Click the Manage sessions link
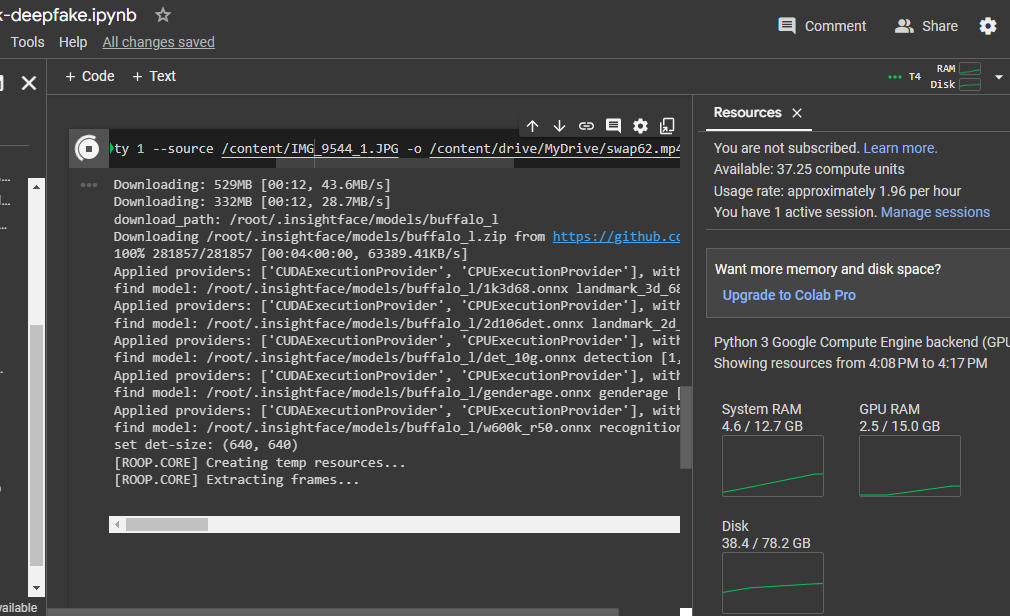This screenshot has width=1010, height=616. coord(935,212)
